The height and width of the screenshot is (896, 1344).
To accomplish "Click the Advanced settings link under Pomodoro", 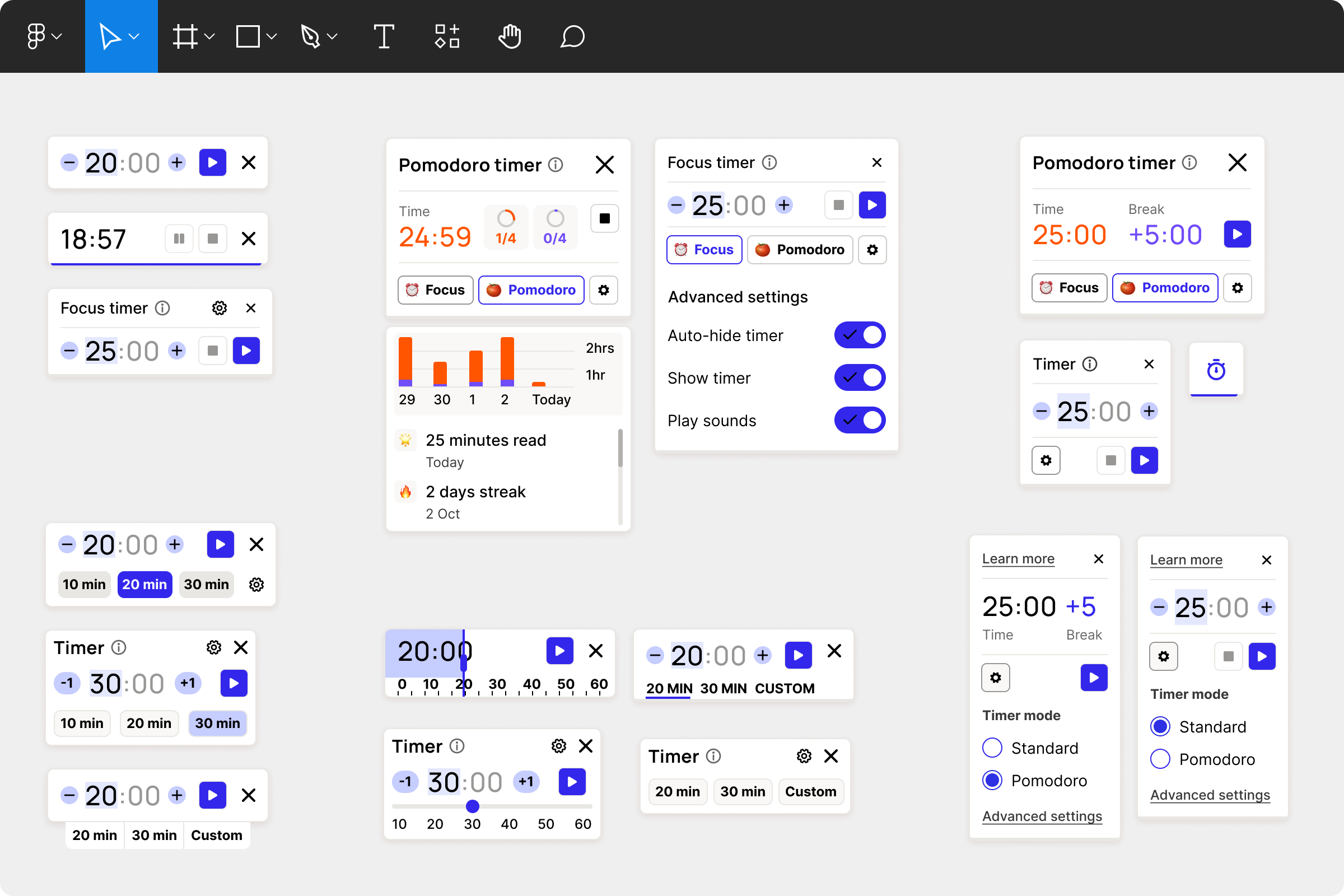I will (x=1042, y=816).
